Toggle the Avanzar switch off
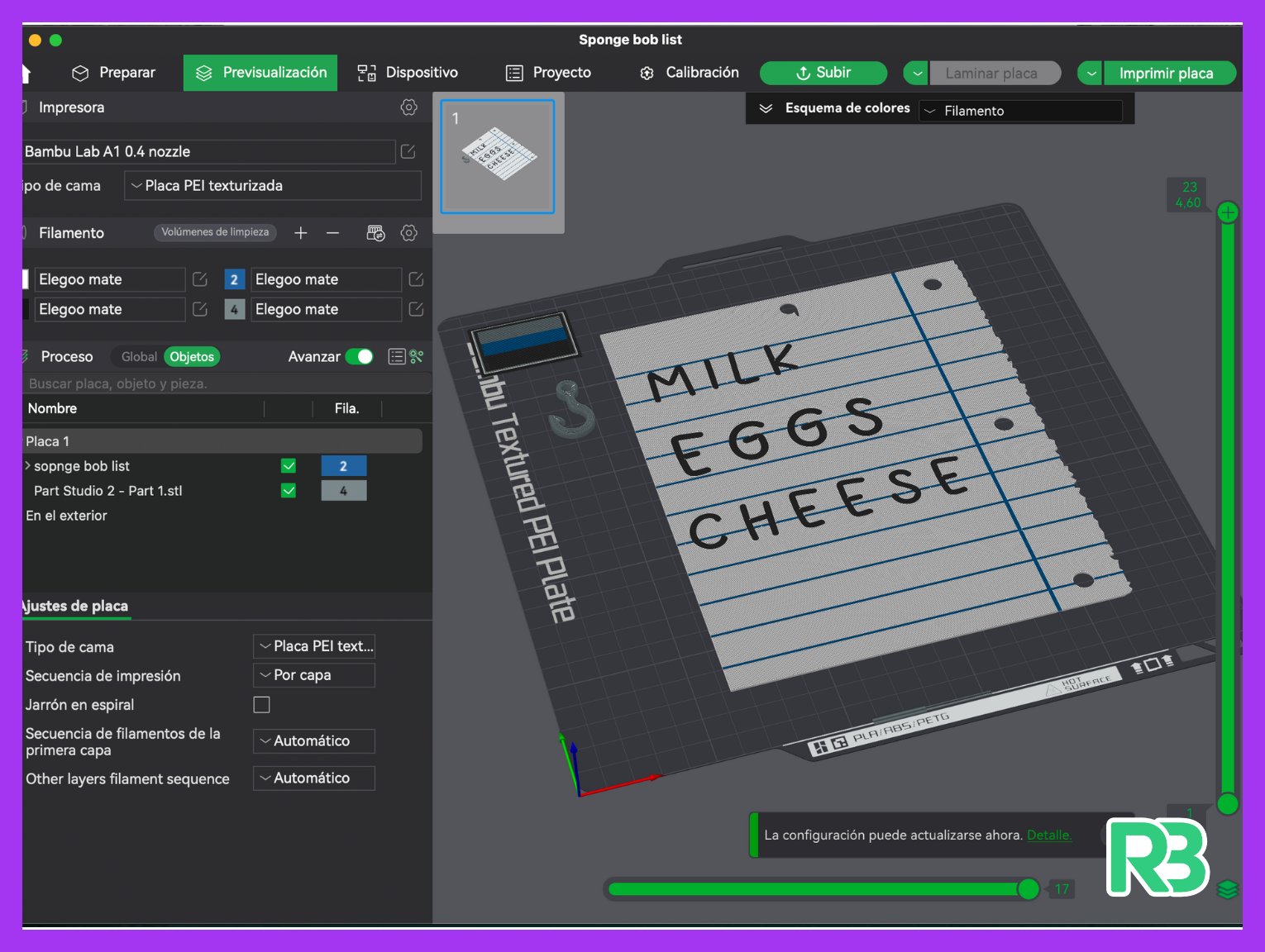Screen dimensions: 1265x952 point(360,356)
